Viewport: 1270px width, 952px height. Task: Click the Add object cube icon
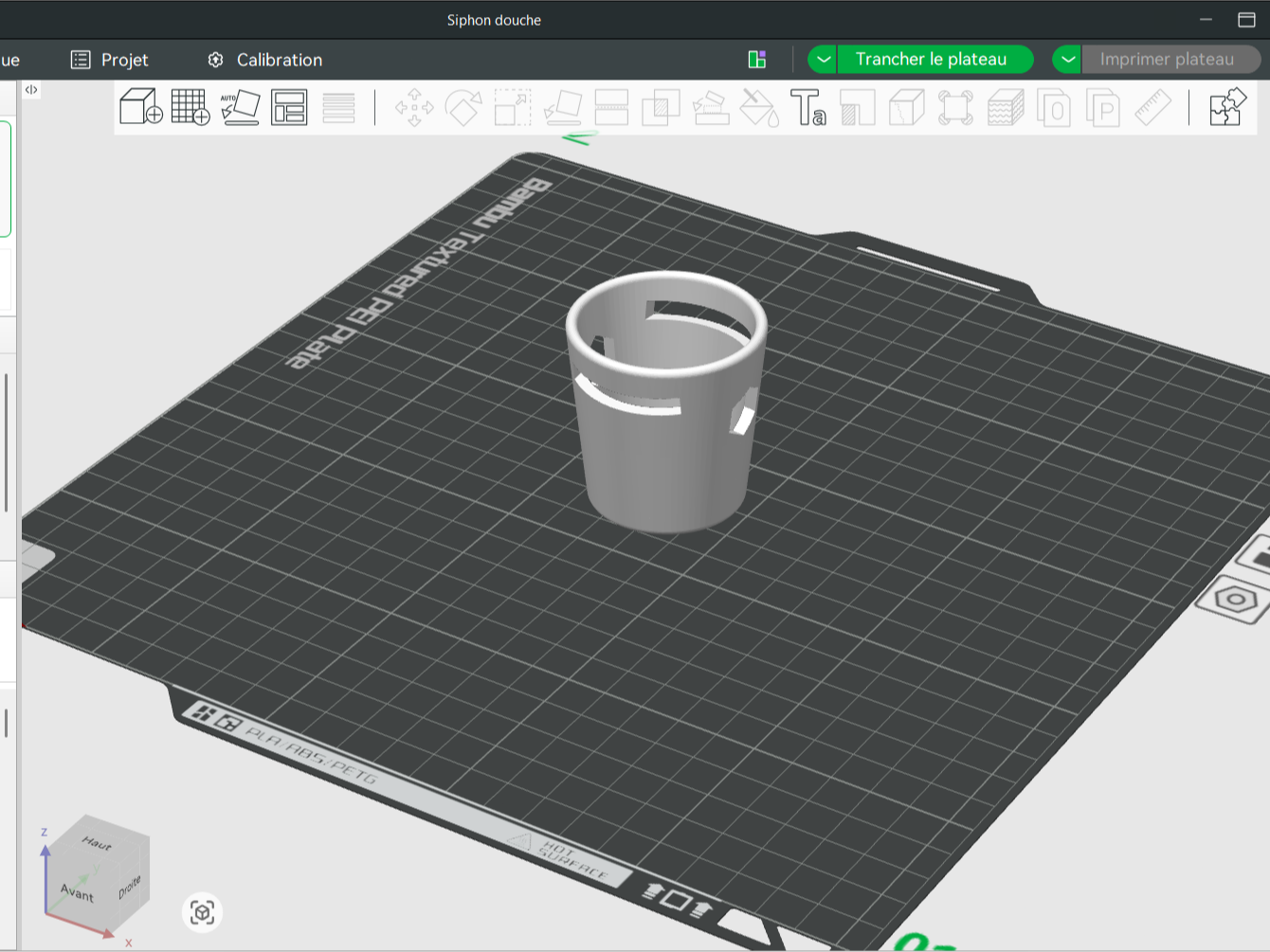141,107
